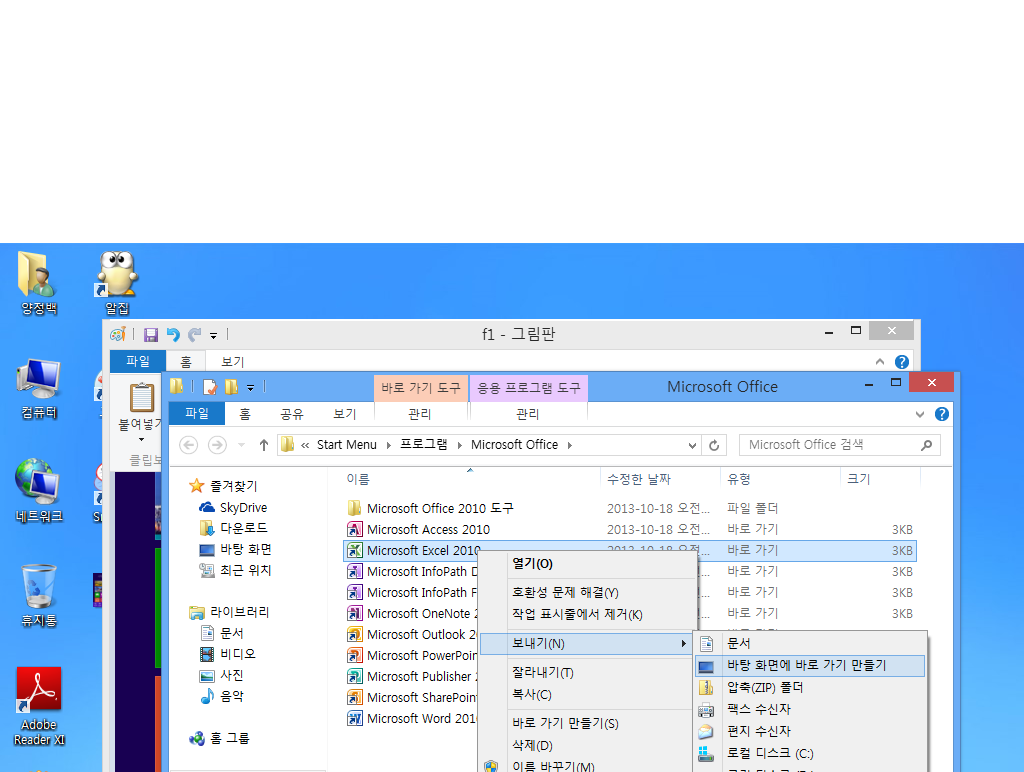Select 다운로드 in the navigation pane
The image size is (1024, 772).
(244, 528)
